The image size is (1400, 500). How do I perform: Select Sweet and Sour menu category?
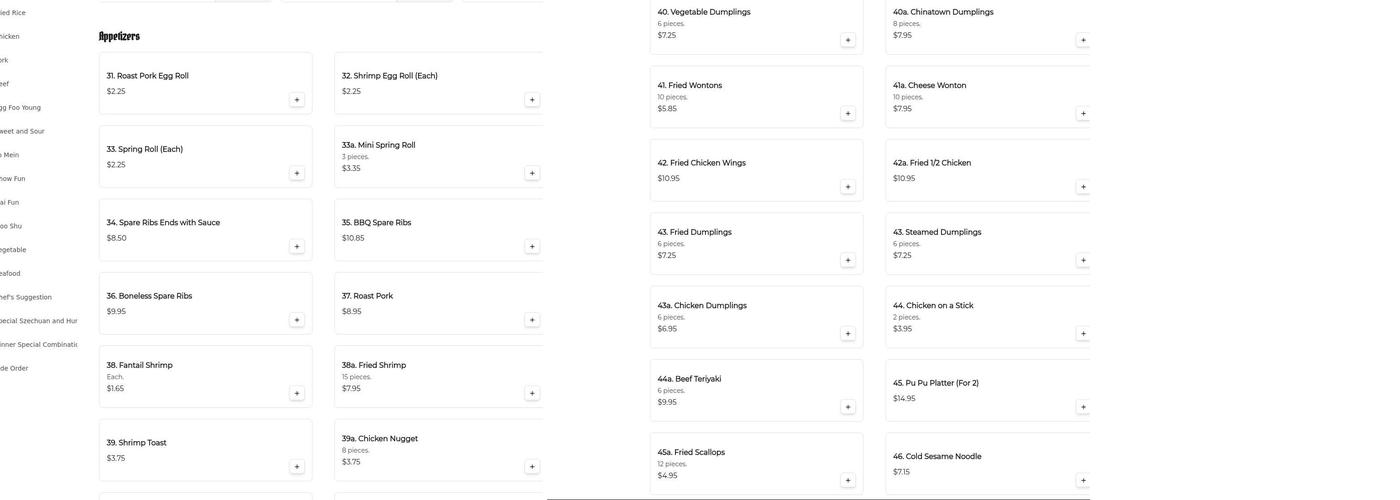point(22,131)
